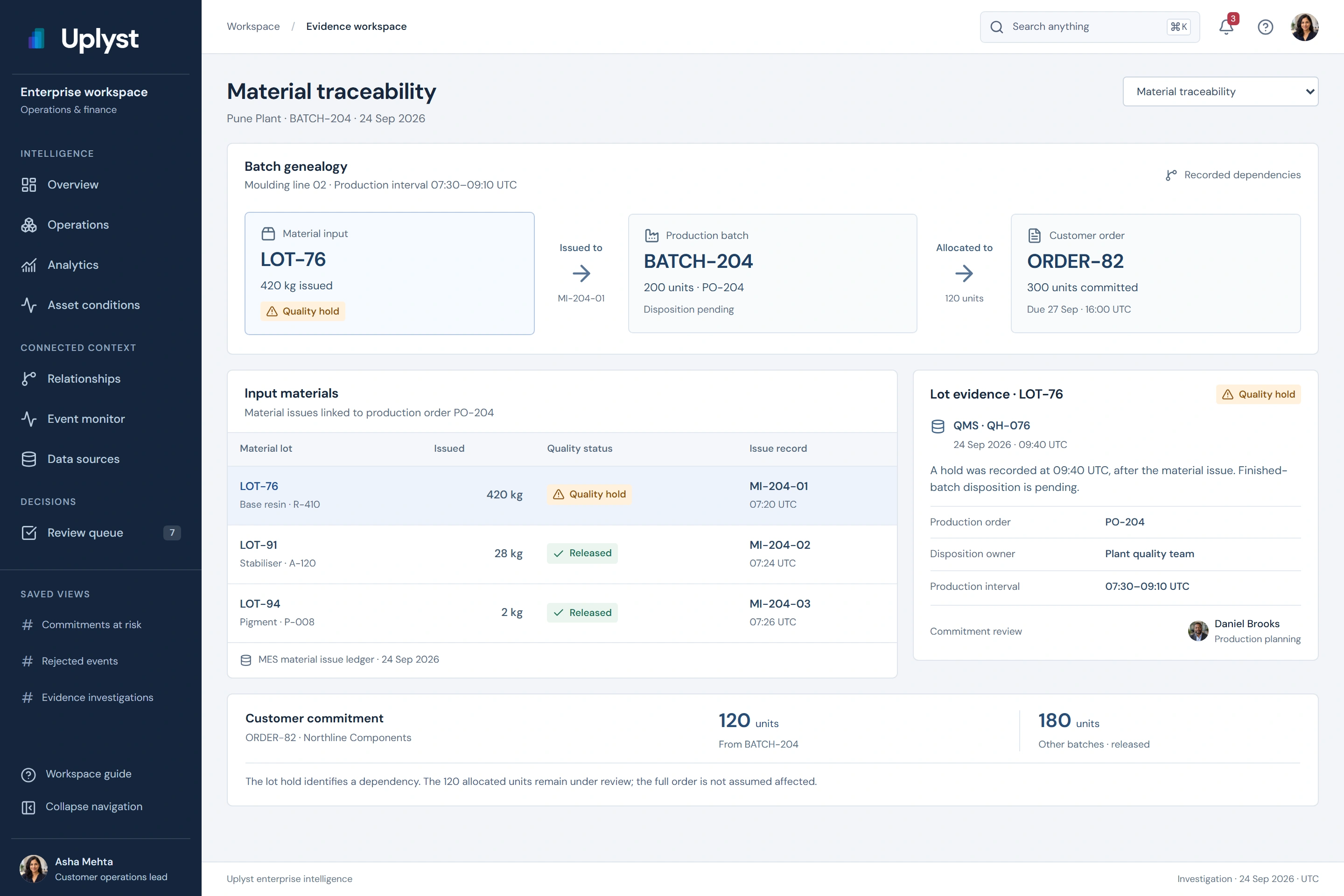Click the Workspace breadcrumb link
Screen dimensions: 1344x896
[253, 26]
